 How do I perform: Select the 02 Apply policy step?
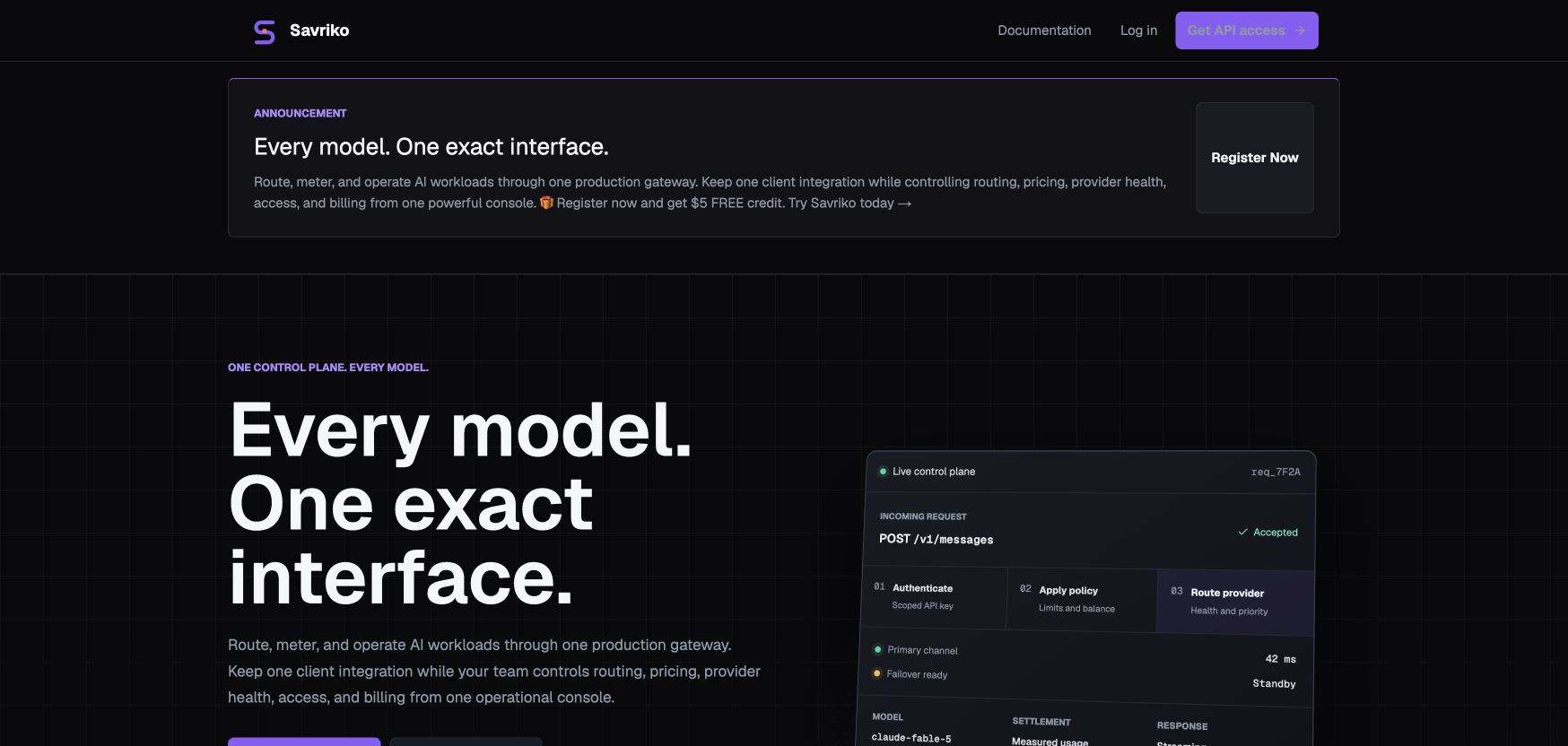pos(1082,599)
